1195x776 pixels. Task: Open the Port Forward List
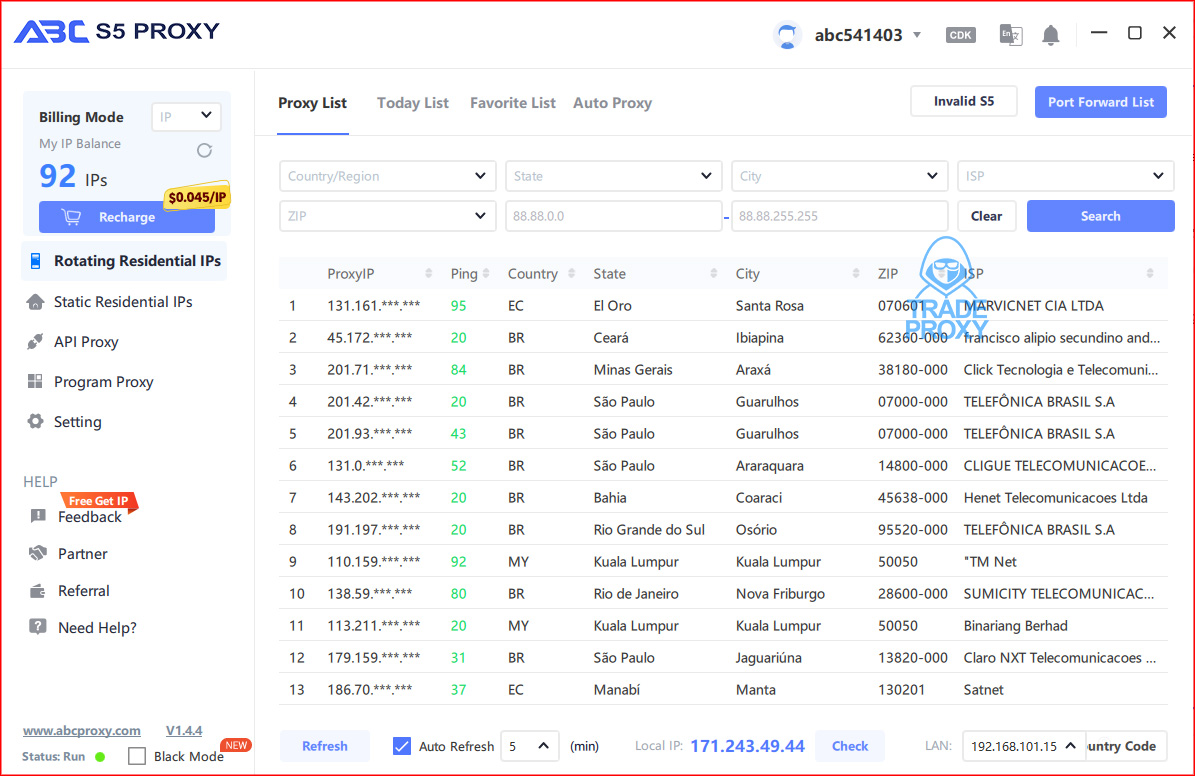[1100, 102]
